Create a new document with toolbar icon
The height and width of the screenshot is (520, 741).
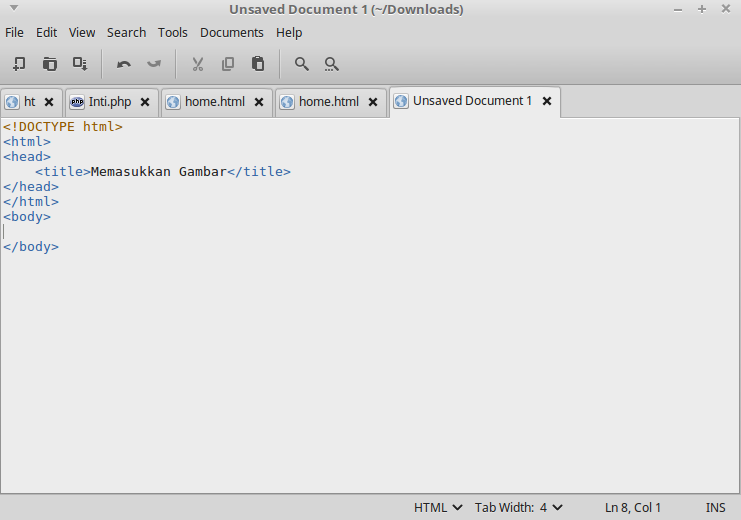19,64
